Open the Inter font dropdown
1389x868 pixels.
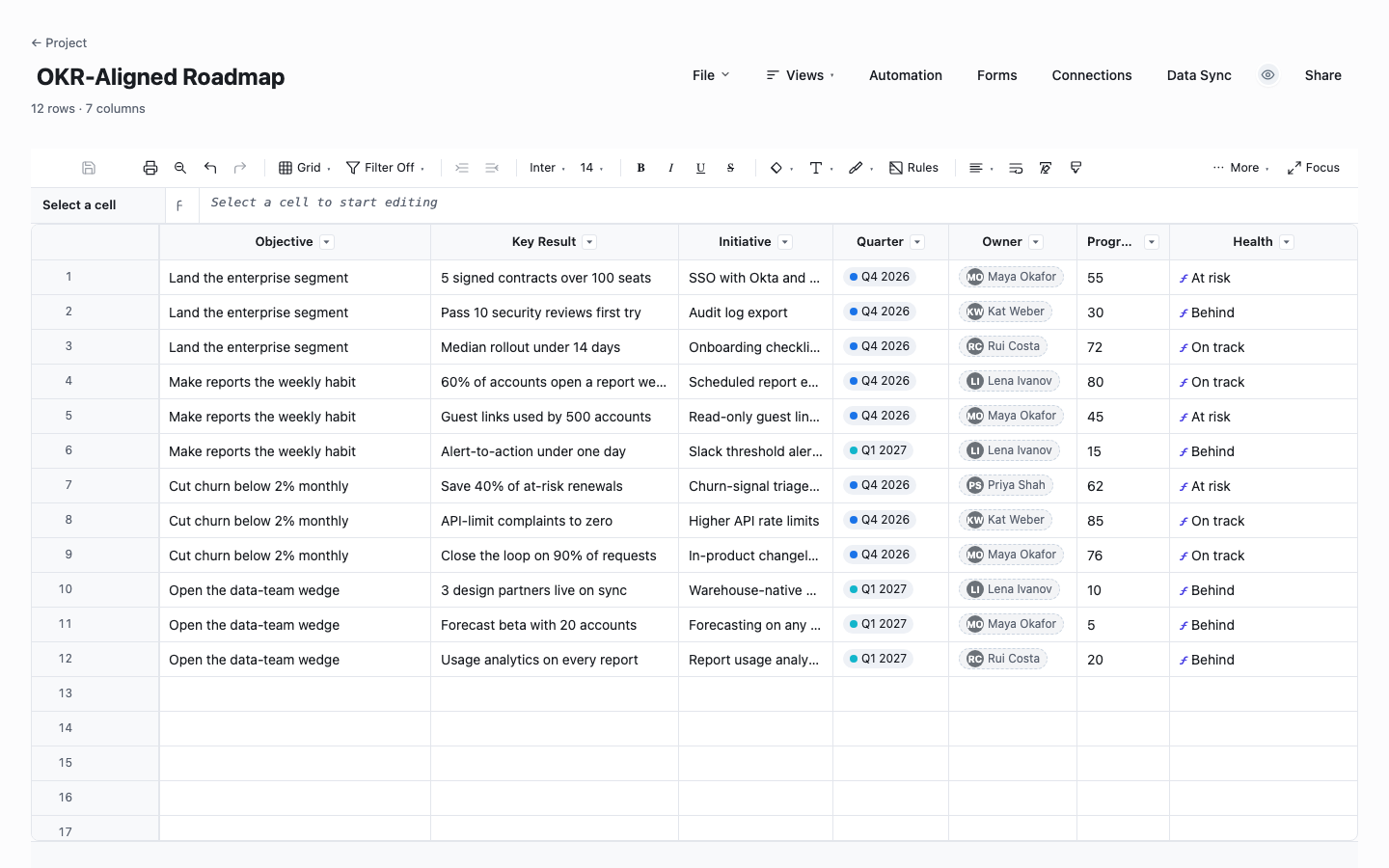(547, 168)
